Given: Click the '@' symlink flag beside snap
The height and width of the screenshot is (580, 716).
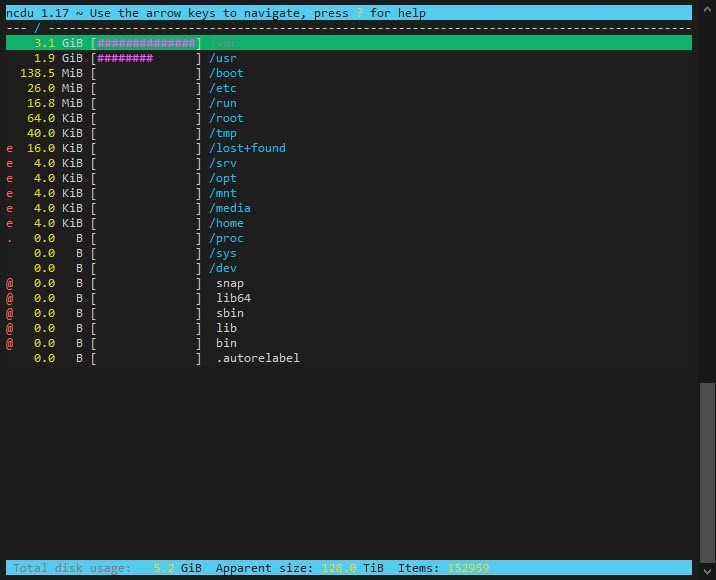Looking at the screenshot, I should (x=10, y=283).
